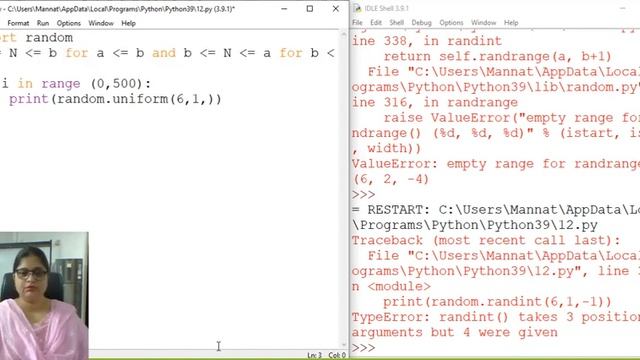Click 'Traceback (most recent call last):' text

click(486, 240)
